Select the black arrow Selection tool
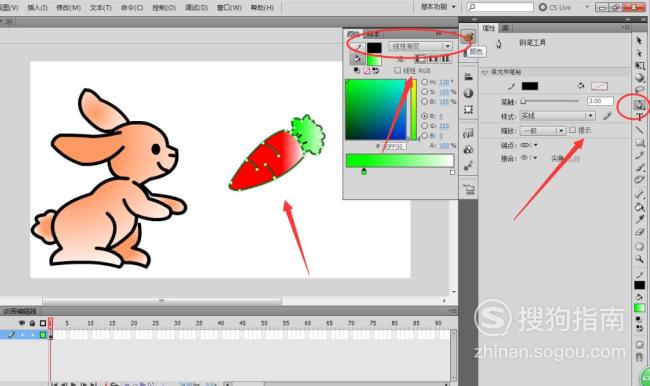Screen dimensions: 650x386 click(x=639, y=40)
